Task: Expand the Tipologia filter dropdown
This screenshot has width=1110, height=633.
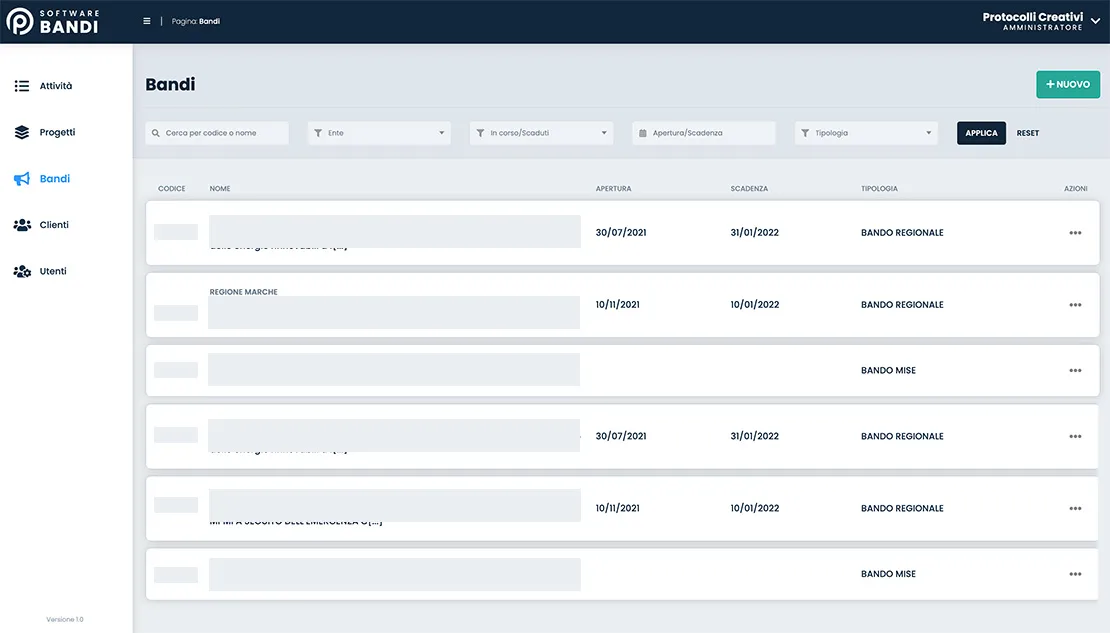Action: pyautogui.click(x=866, y=133)
